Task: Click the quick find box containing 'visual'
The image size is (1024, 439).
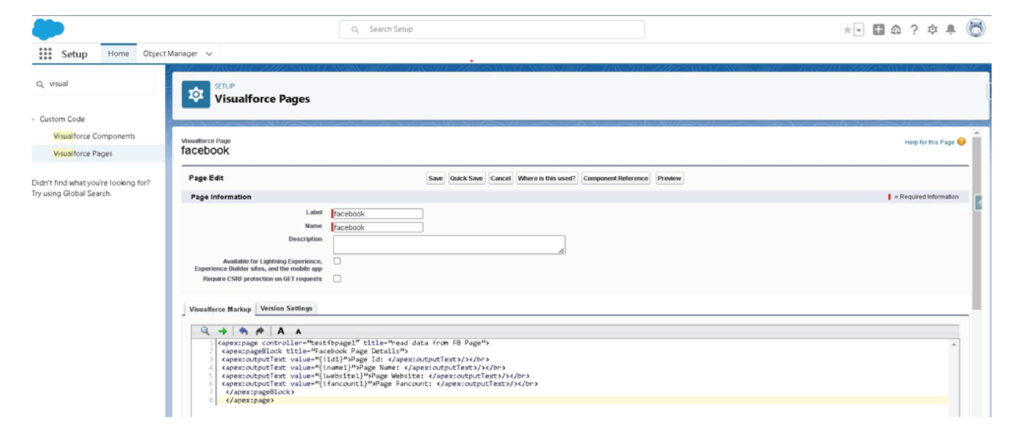Action: [x=94, y=84]
